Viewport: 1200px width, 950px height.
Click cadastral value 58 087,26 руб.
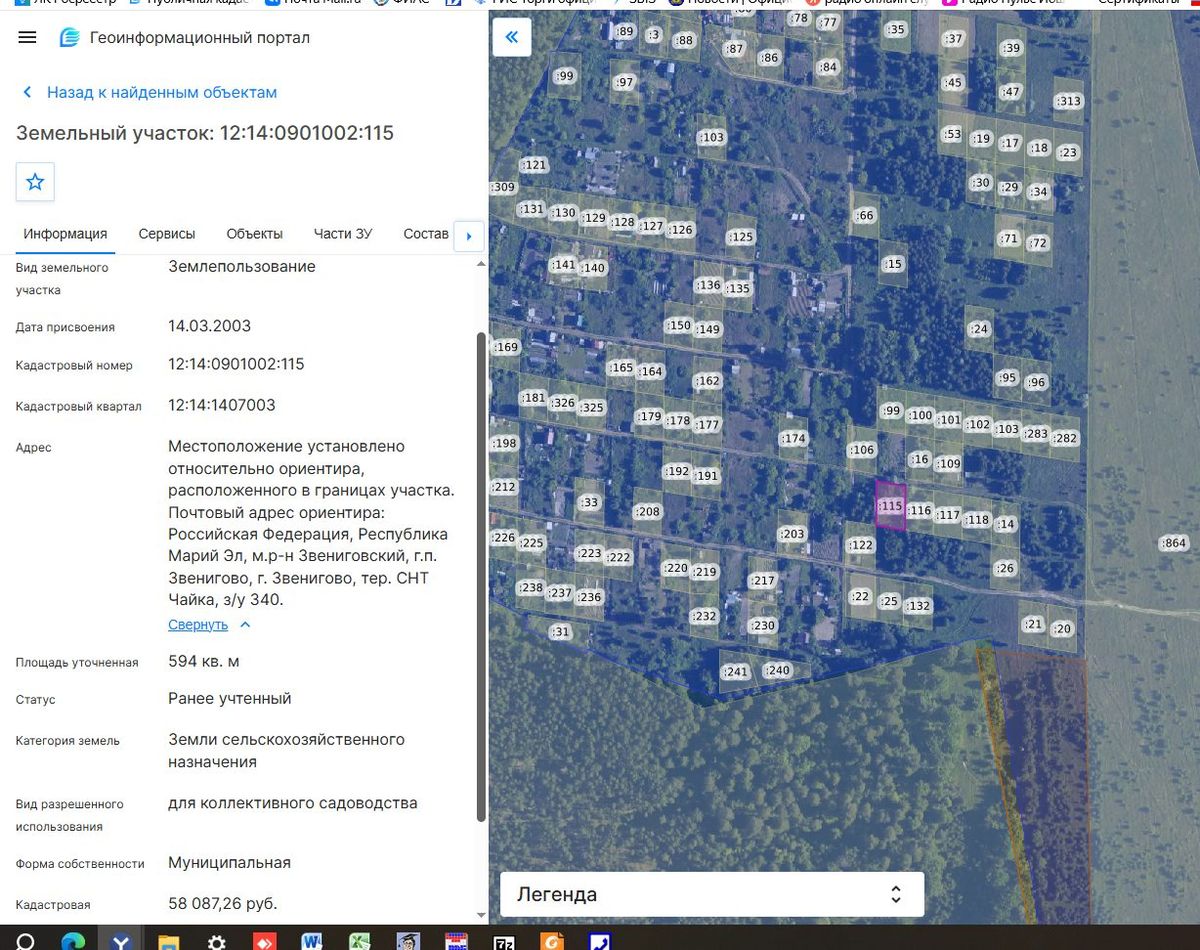coord(223,903)
